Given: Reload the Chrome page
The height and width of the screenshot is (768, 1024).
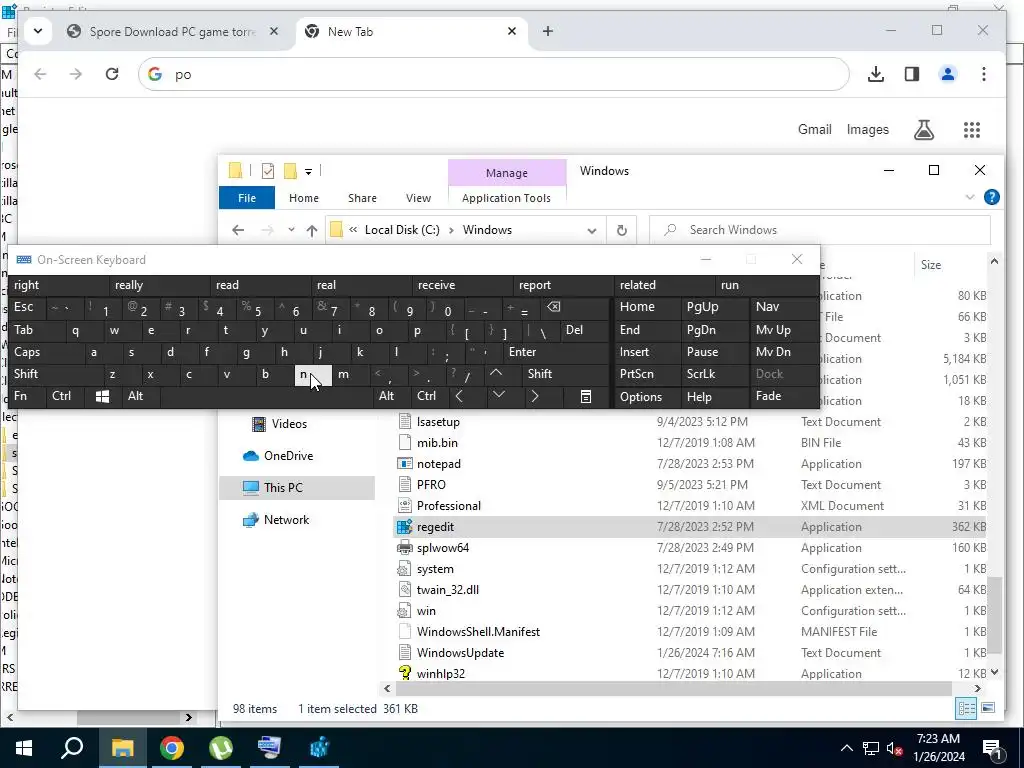Looking at the screenshot, I should pyautogui.click(x=112, y=74).
